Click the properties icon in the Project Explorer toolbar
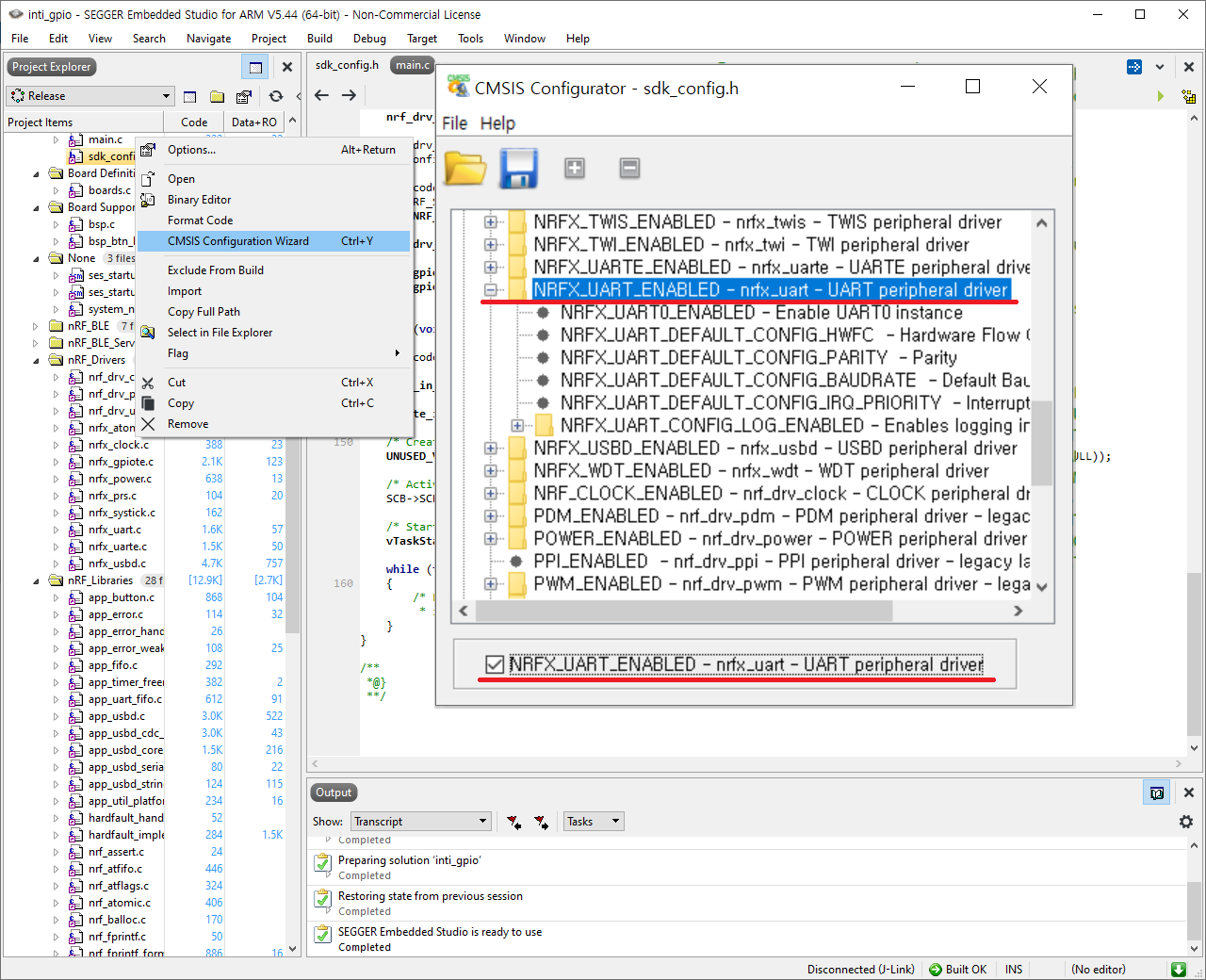Viewport: 1206px width, 980px height. coord(242,95)
